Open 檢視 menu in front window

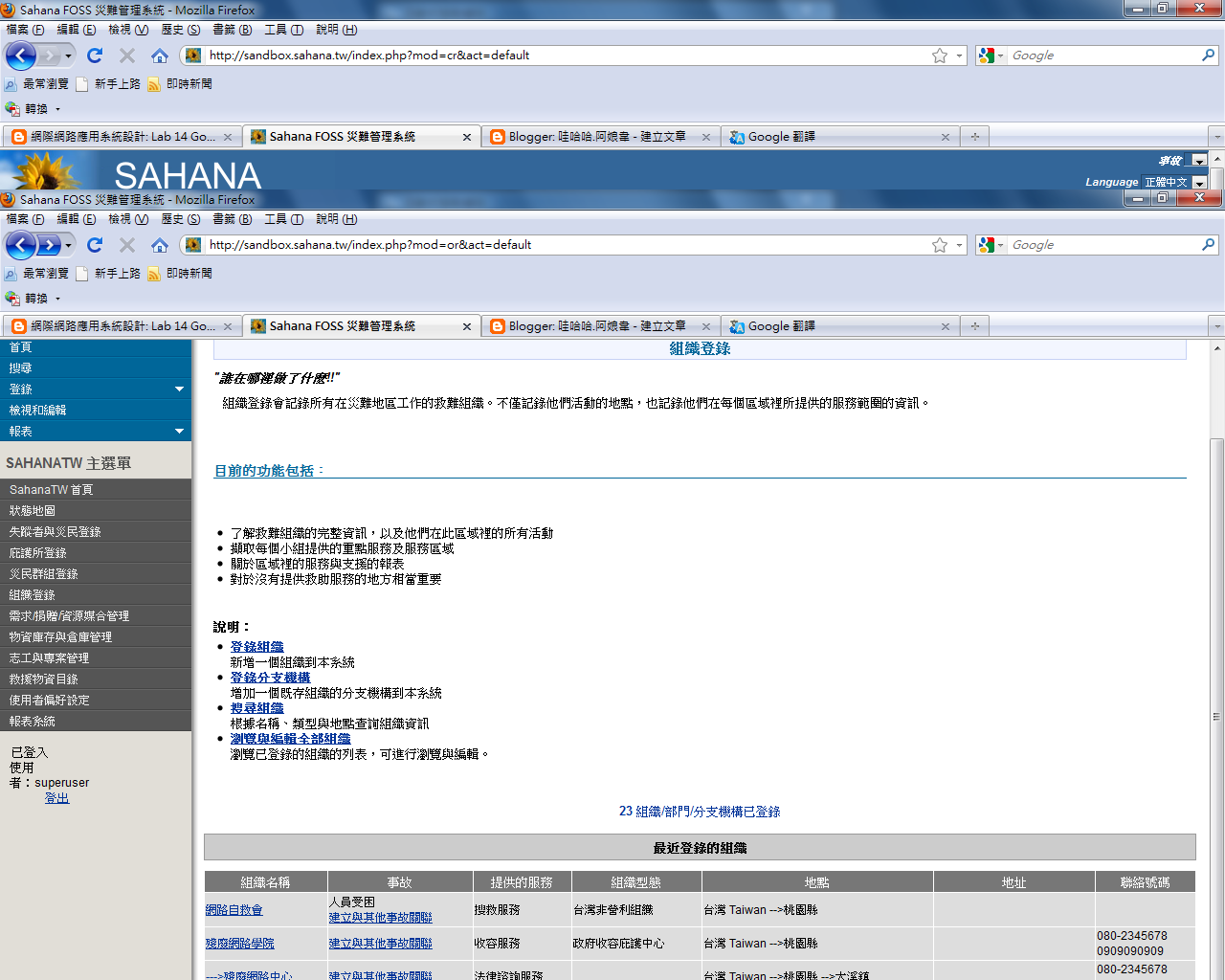click(127, 219)
